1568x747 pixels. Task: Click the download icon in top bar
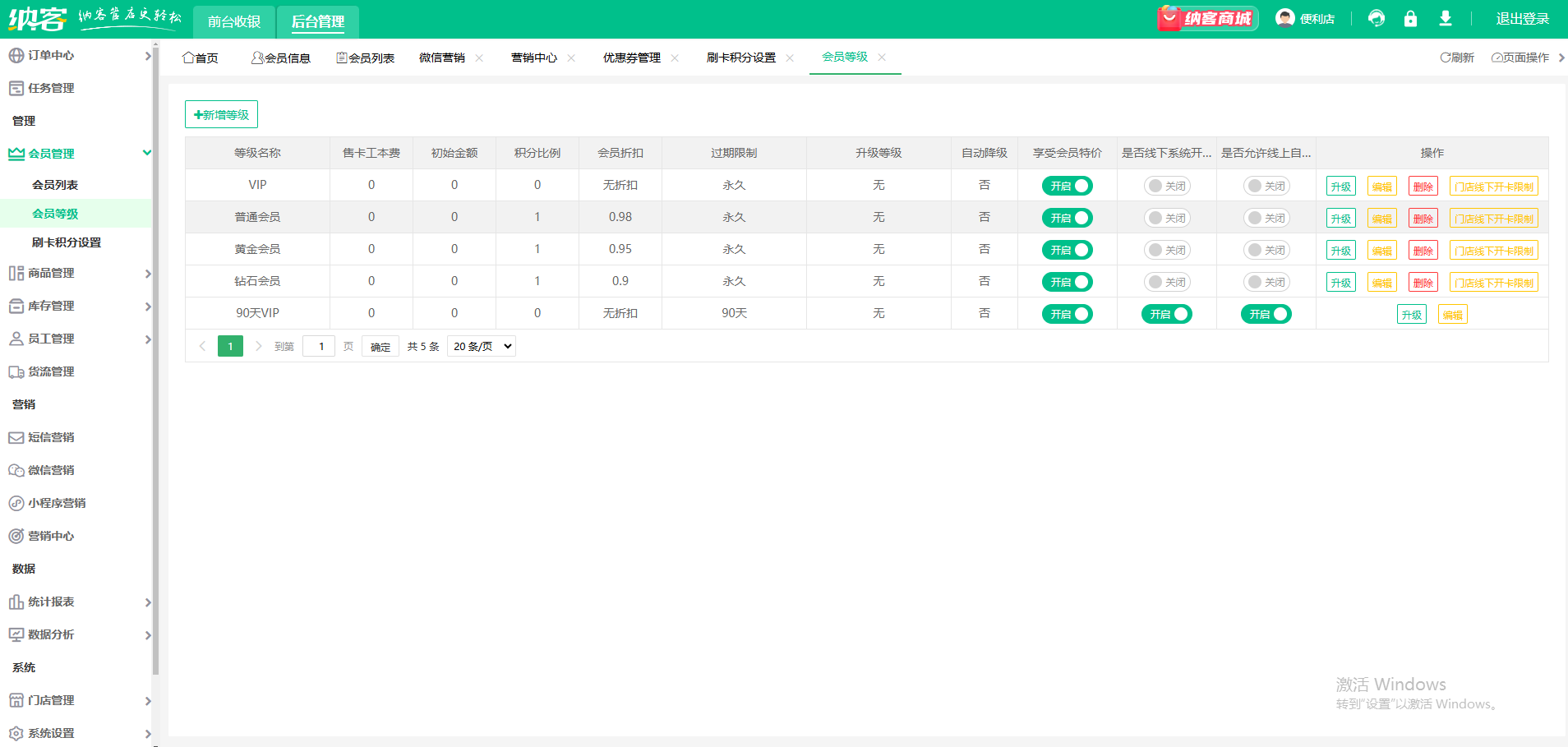coord(1446,19)
